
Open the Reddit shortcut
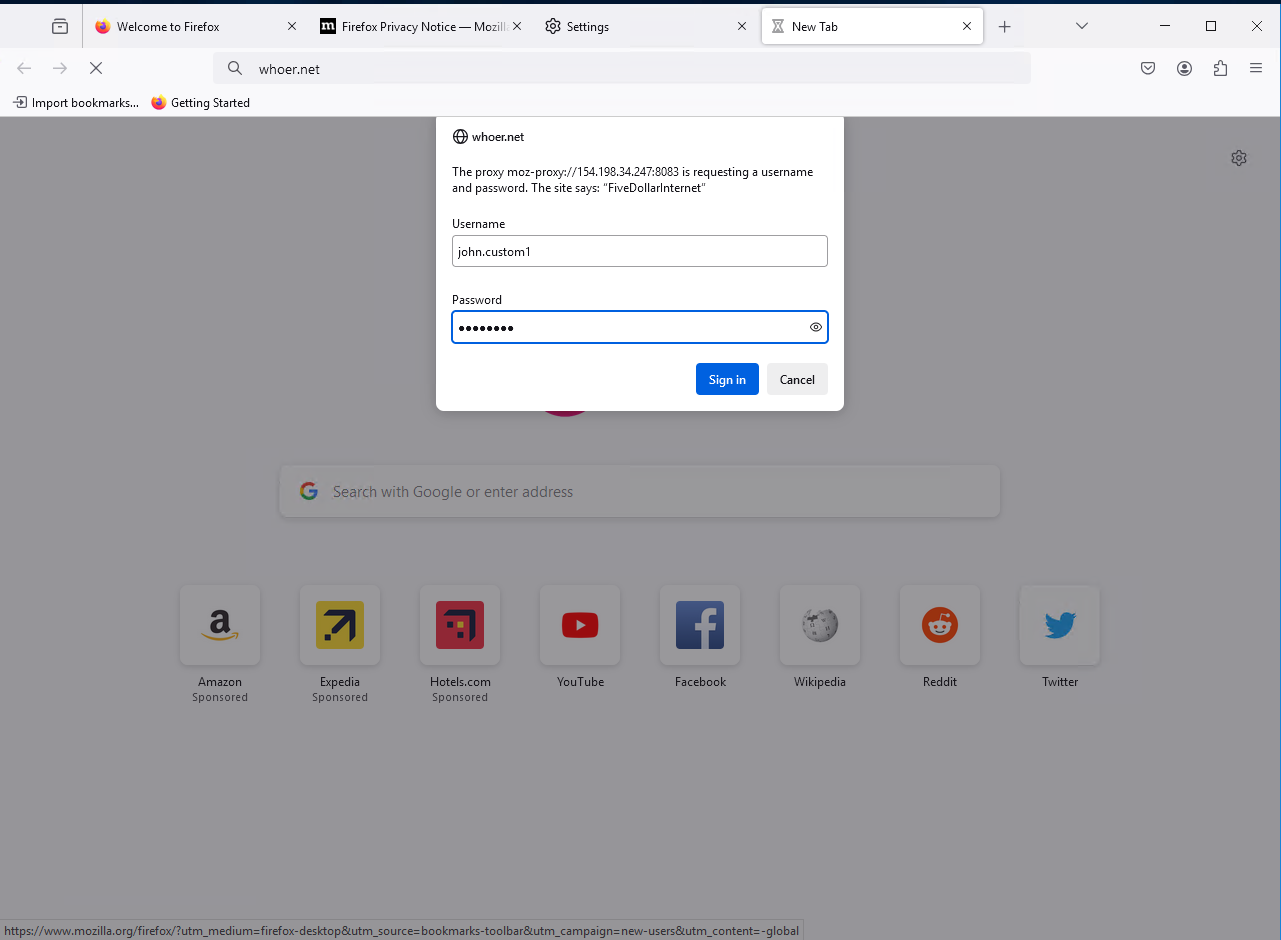pos(939,625)
